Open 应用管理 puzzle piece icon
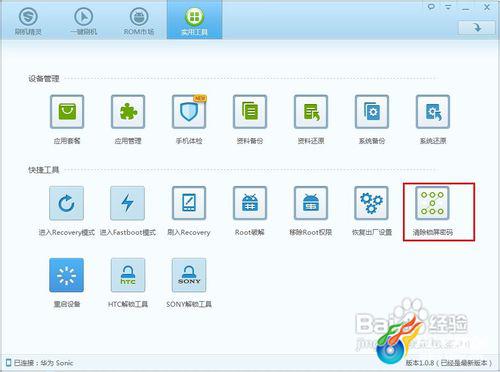500x372 pixels. (x=128, y=112)
